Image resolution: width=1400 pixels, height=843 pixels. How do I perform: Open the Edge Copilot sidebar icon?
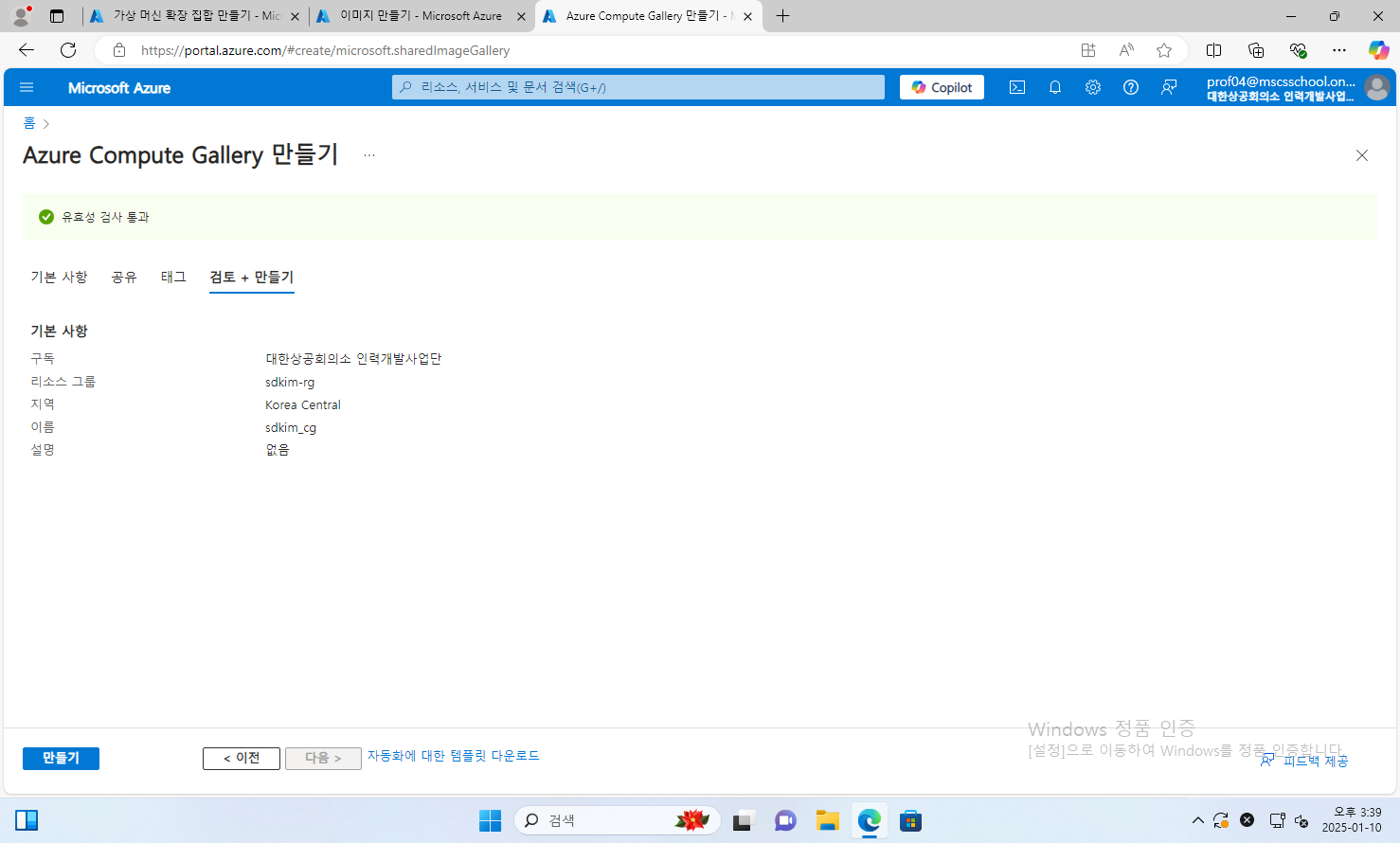click(1379, 50)
